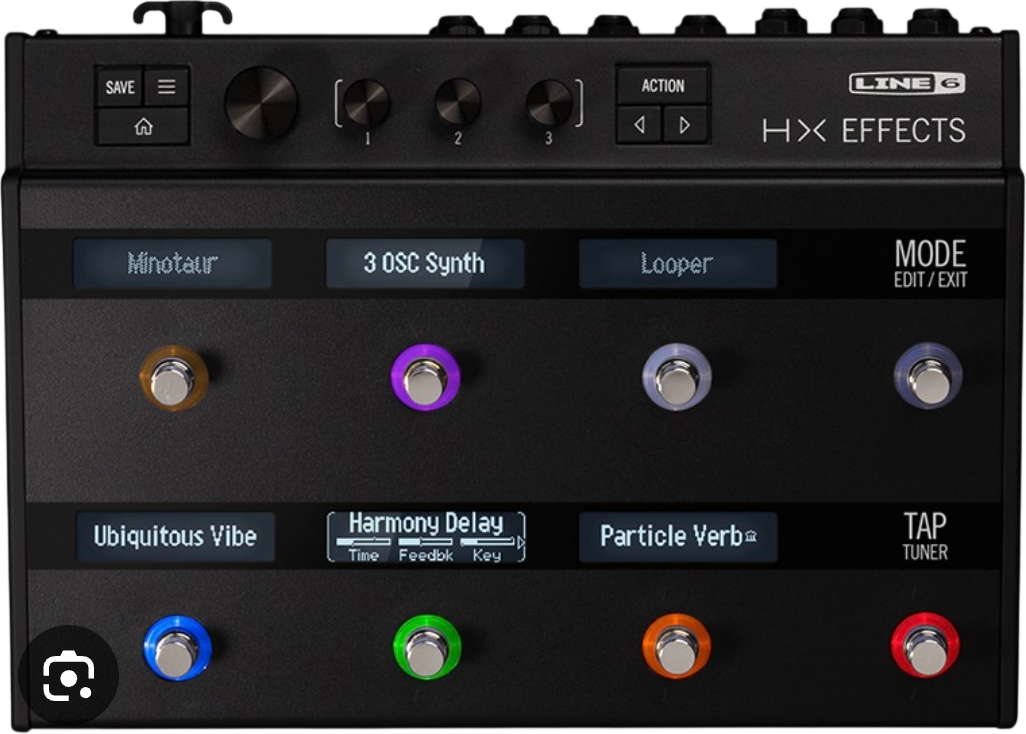Select the Harmony Delay display

point(426,536)
